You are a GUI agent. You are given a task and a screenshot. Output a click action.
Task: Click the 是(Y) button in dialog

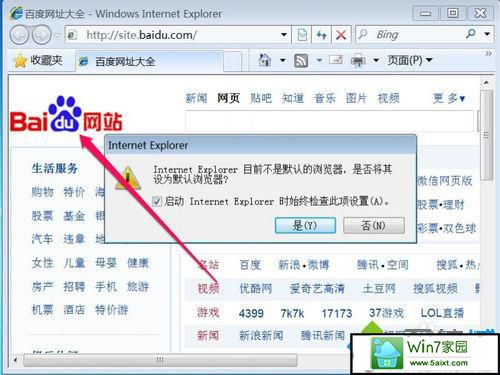[305, 225]
